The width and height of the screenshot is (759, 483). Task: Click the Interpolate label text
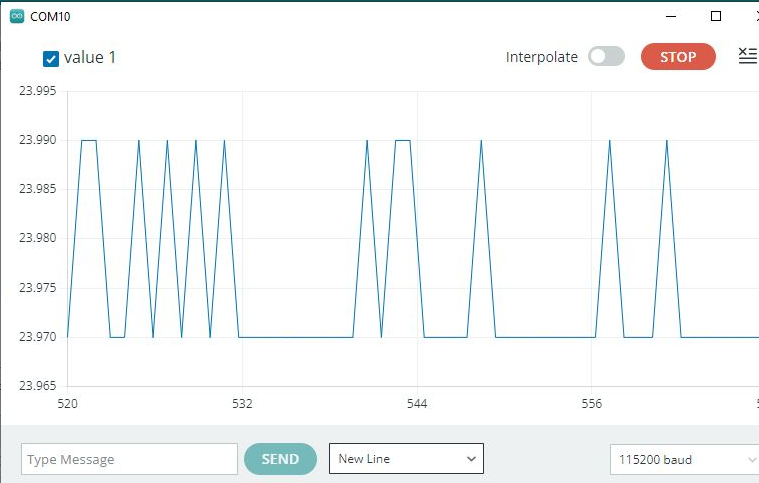tap(542, 57)
